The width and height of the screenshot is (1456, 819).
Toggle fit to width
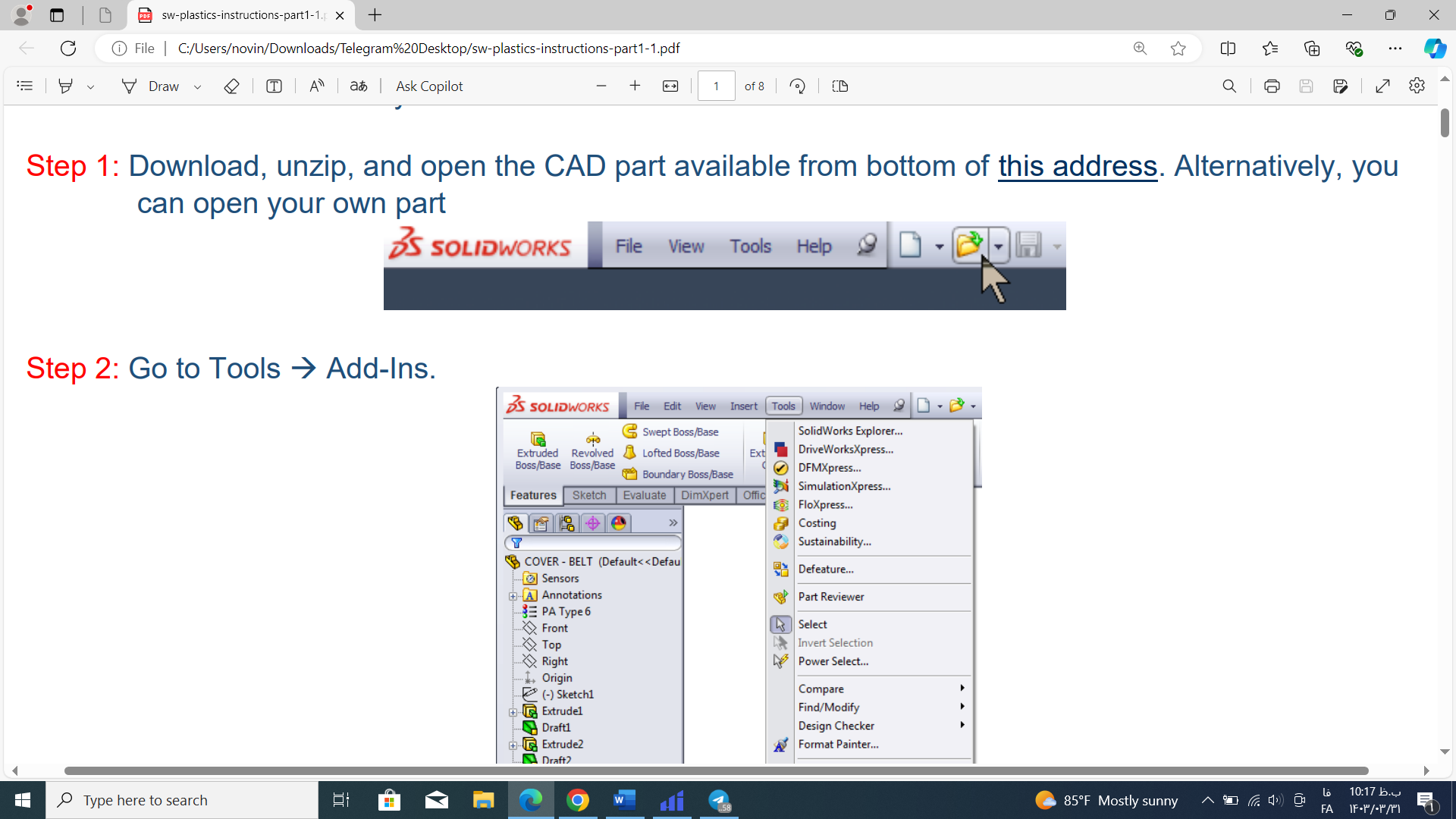click(670, 86)
